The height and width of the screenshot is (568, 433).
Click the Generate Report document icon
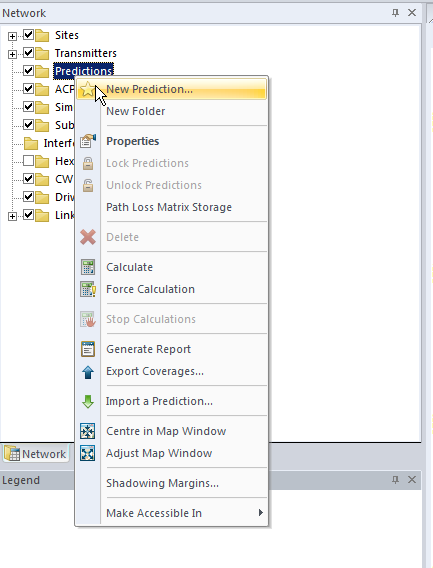click(x=88, y=349)
